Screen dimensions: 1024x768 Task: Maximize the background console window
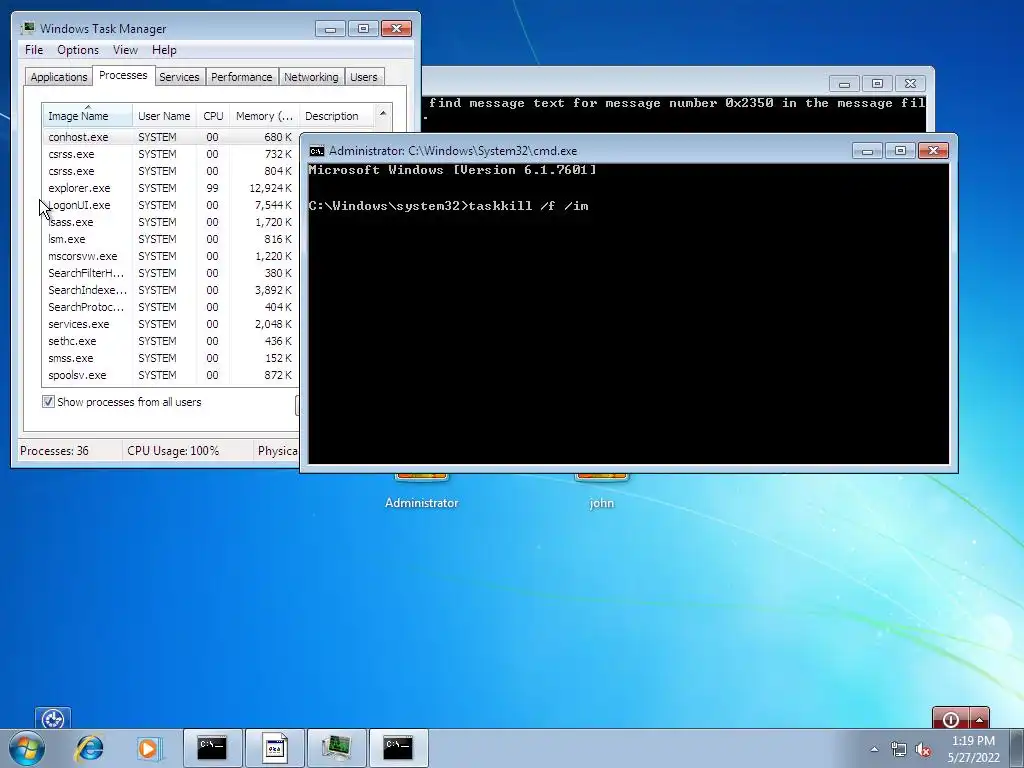(x=877, y=84)
